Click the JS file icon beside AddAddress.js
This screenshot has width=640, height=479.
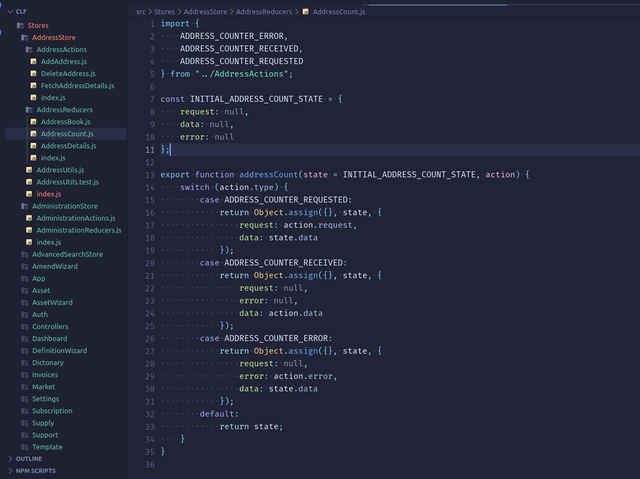coord(34,62)
